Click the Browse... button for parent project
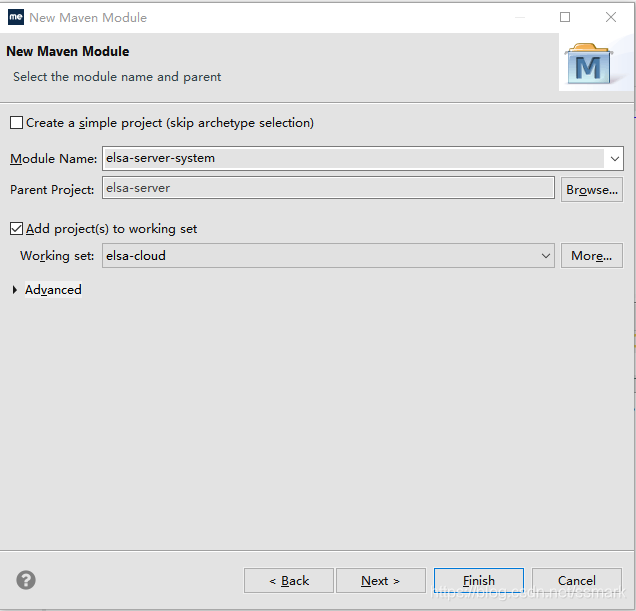The image size is (636, 611). [592, 189]
